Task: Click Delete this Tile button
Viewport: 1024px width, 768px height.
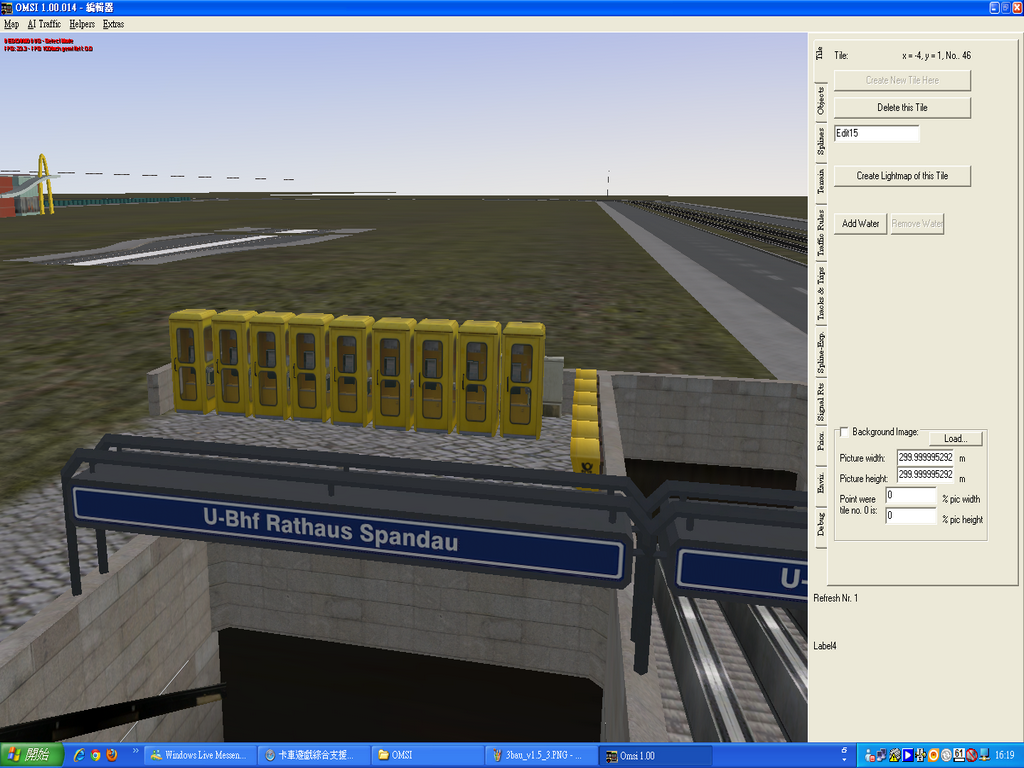Action: tap(902, 107)
